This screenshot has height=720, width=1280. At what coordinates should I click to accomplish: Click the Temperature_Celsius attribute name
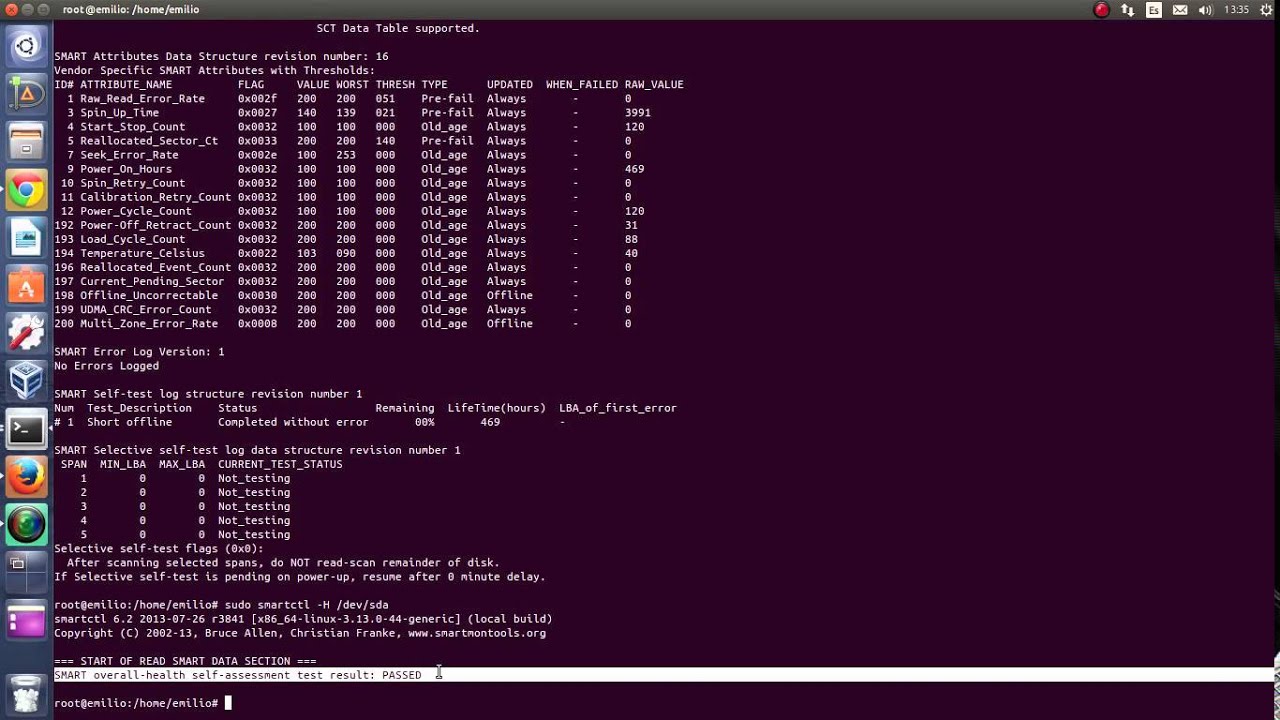(142, 253)
